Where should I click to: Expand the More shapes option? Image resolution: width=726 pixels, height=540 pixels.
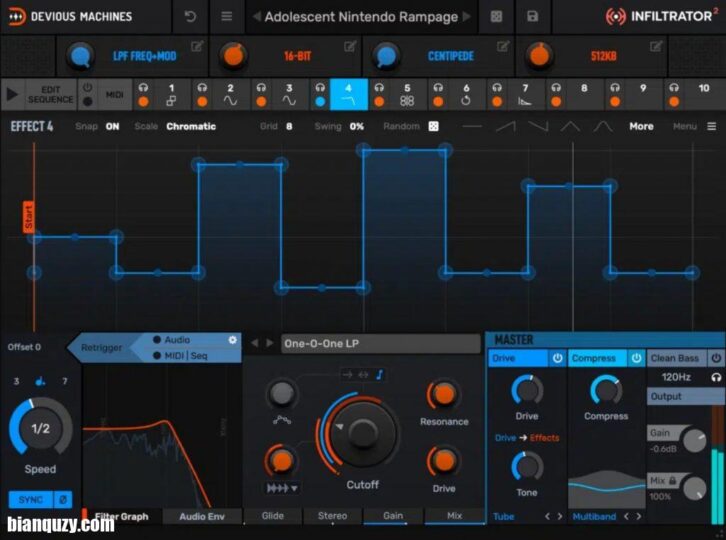[x=641, y=127]
